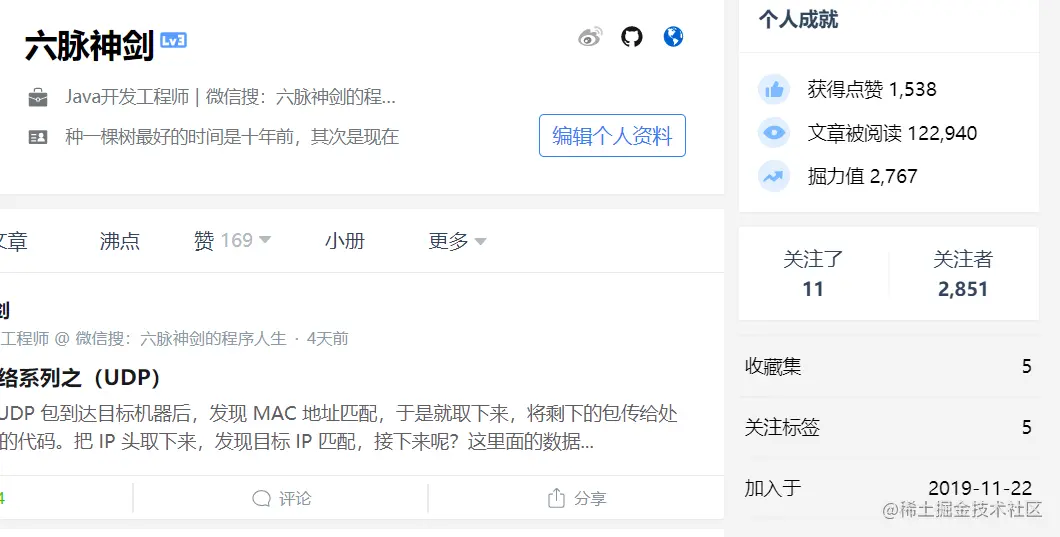Click the join date 2019-11-22
Viewport: 1060px width, 537px height.
click(980, 488)
